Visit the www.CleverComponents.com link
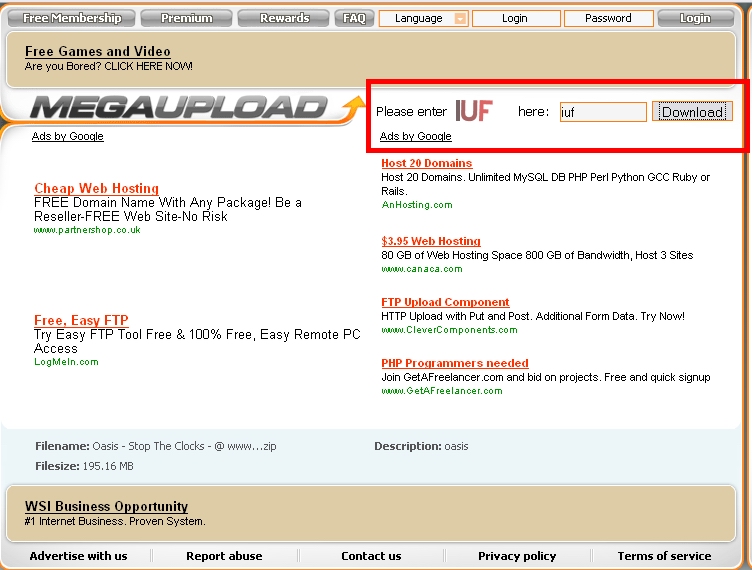Viewport: 752px width, 570px height. (x=449, y=330)
